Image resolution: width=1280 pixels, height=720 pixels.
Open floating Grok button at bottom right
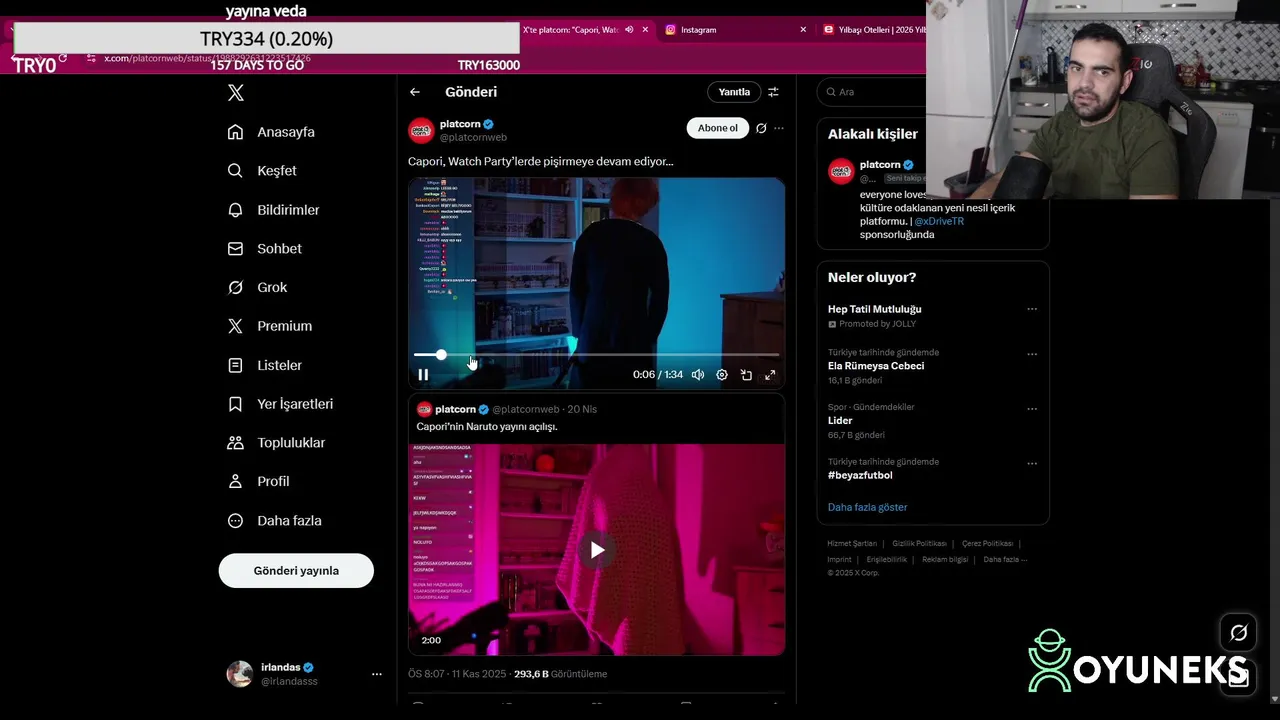click(1238, 633)
